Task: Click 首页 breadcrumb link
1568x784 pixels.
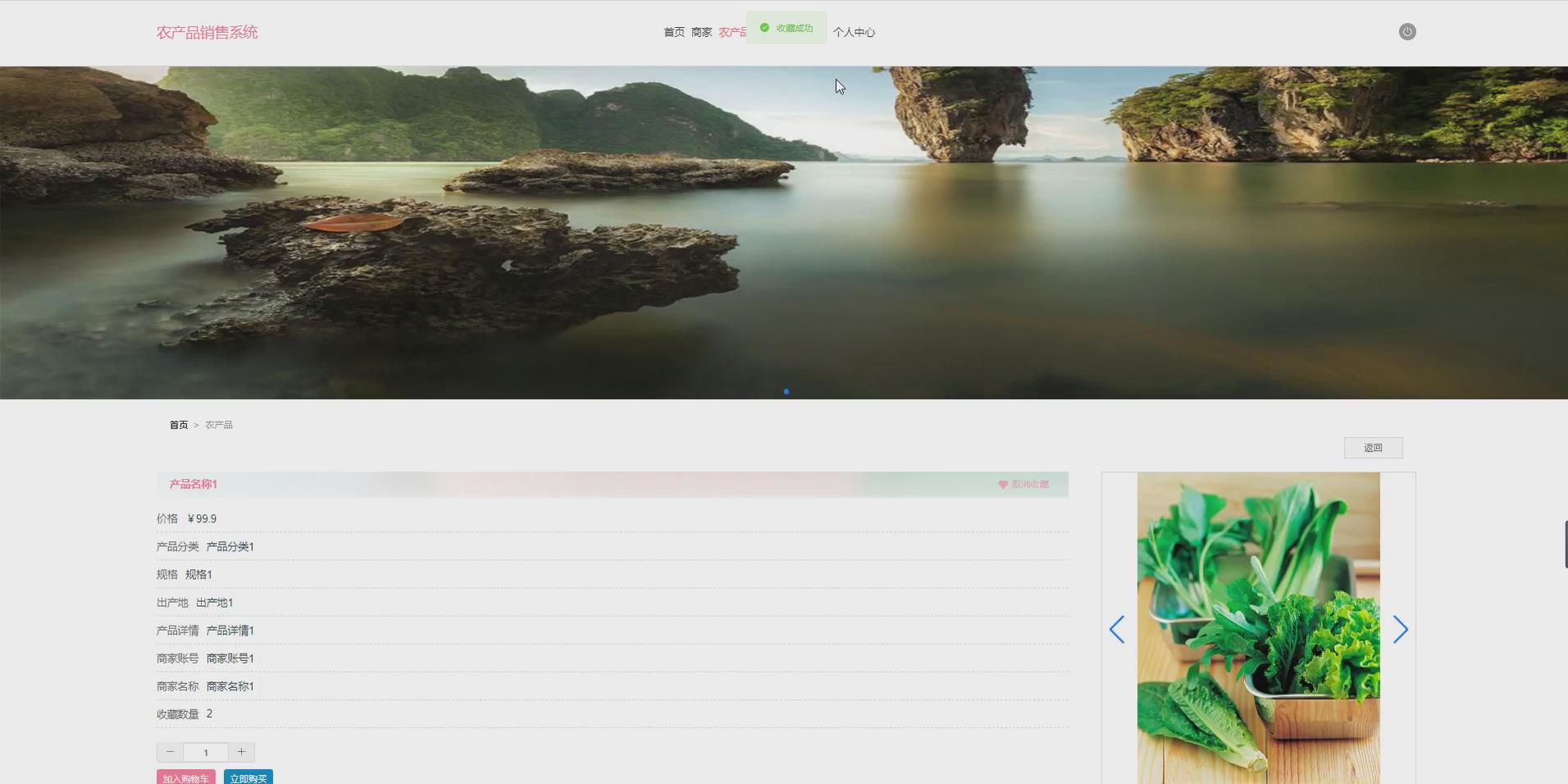Action: pos(179,425)
